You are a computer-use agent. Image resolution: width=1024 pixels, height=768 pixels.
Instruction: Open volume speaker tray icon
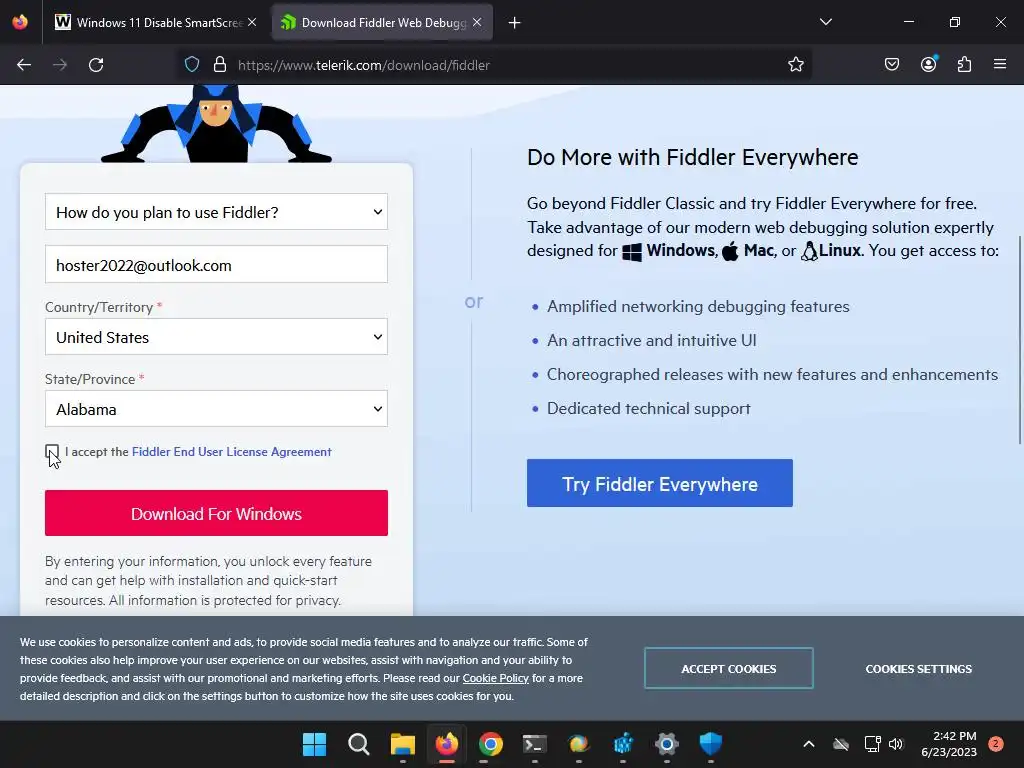point(896,744)
